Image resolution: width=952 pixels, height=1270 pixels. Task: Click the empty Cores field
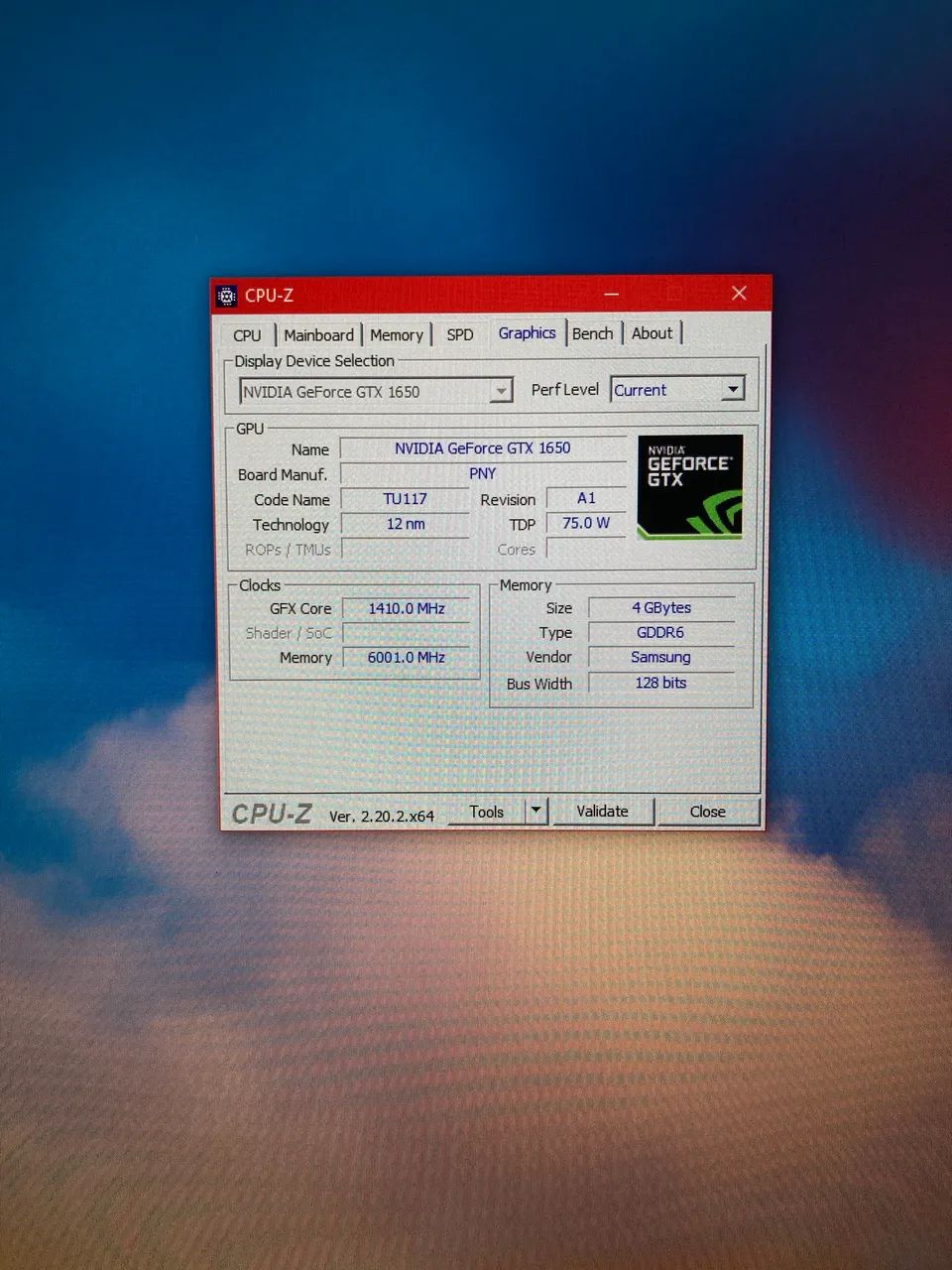click(586, 549)
